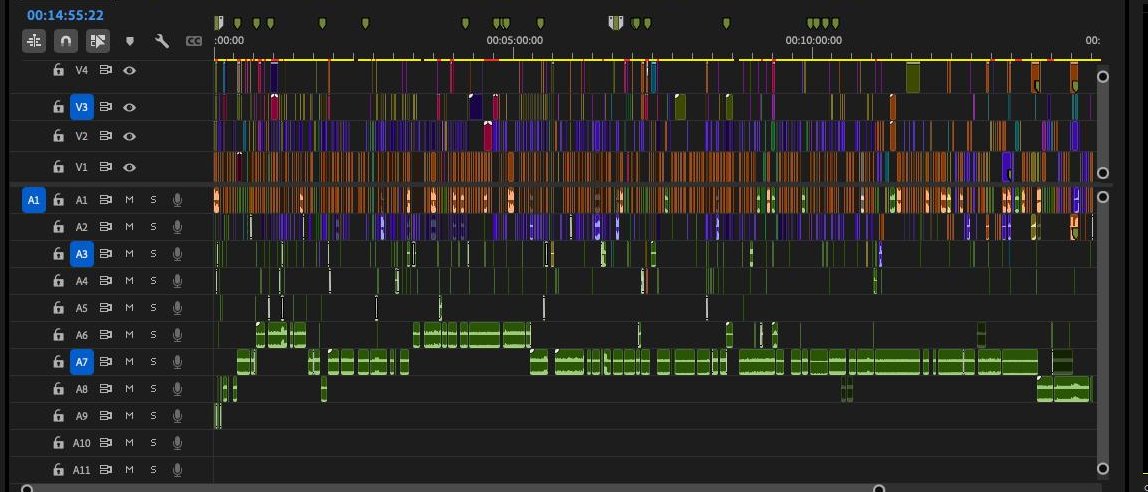Toggle A1 source patching button

point(34,200)
